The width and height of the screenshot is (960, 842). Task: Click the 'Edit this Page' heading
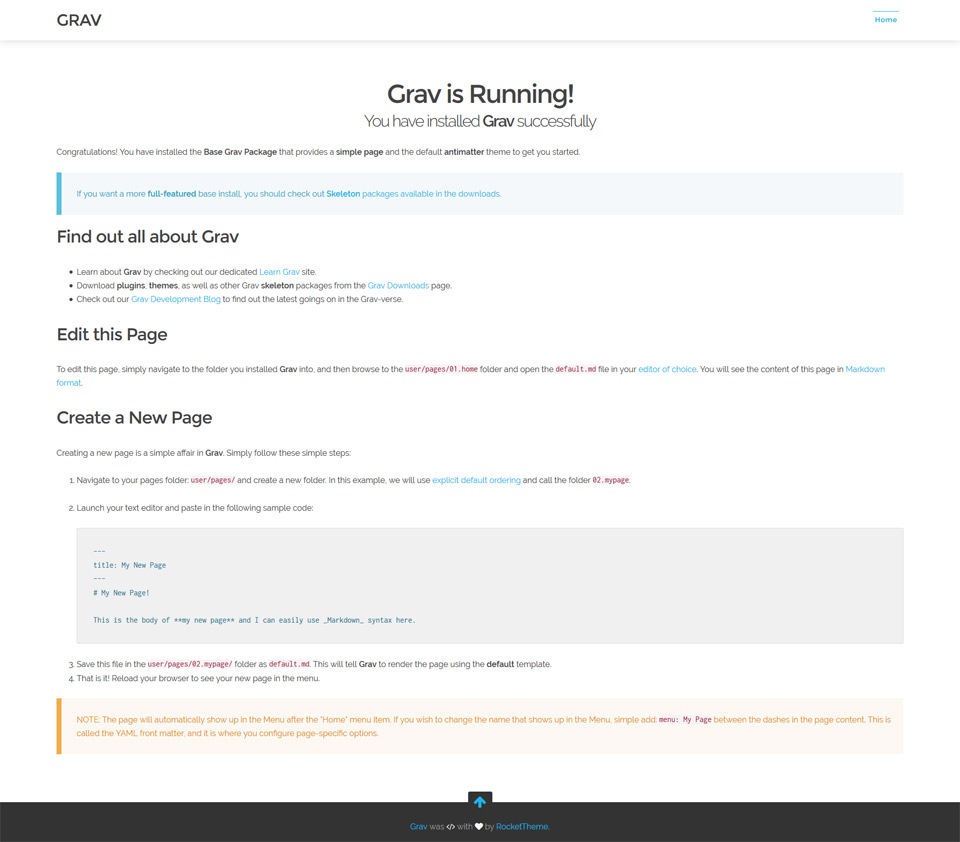coord(112,334)
